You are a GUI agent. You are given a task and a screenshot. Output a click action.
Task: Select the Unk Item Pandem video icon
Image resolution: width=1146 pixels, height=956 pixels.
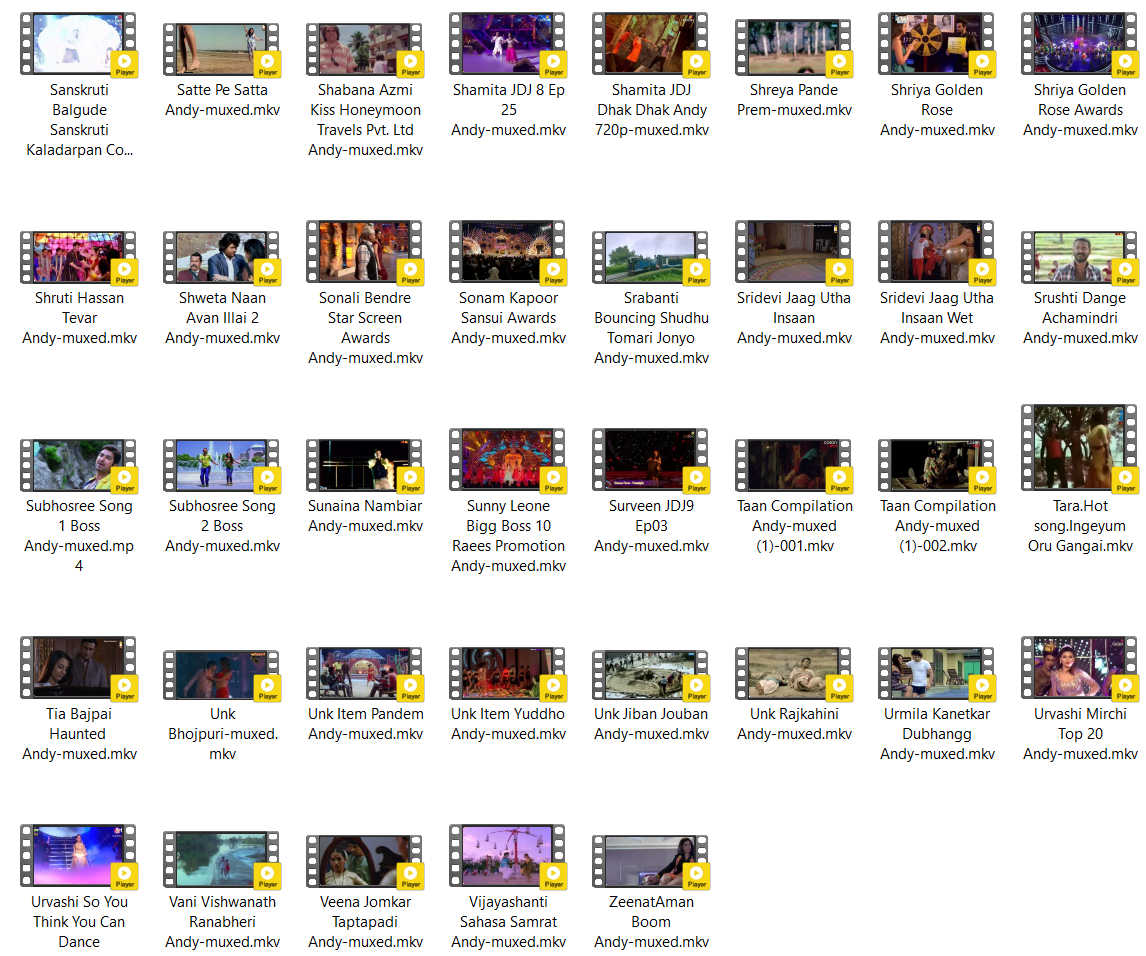point(365,673)
